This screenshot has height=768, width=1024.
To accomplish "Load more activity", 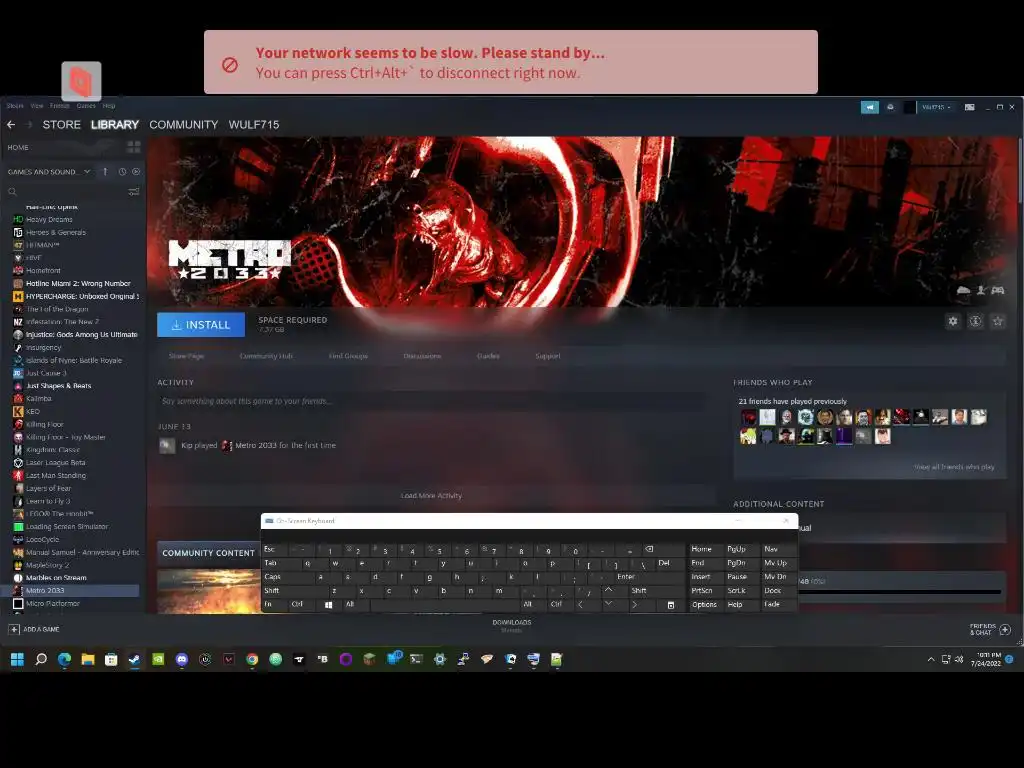I will pos(431,496).
